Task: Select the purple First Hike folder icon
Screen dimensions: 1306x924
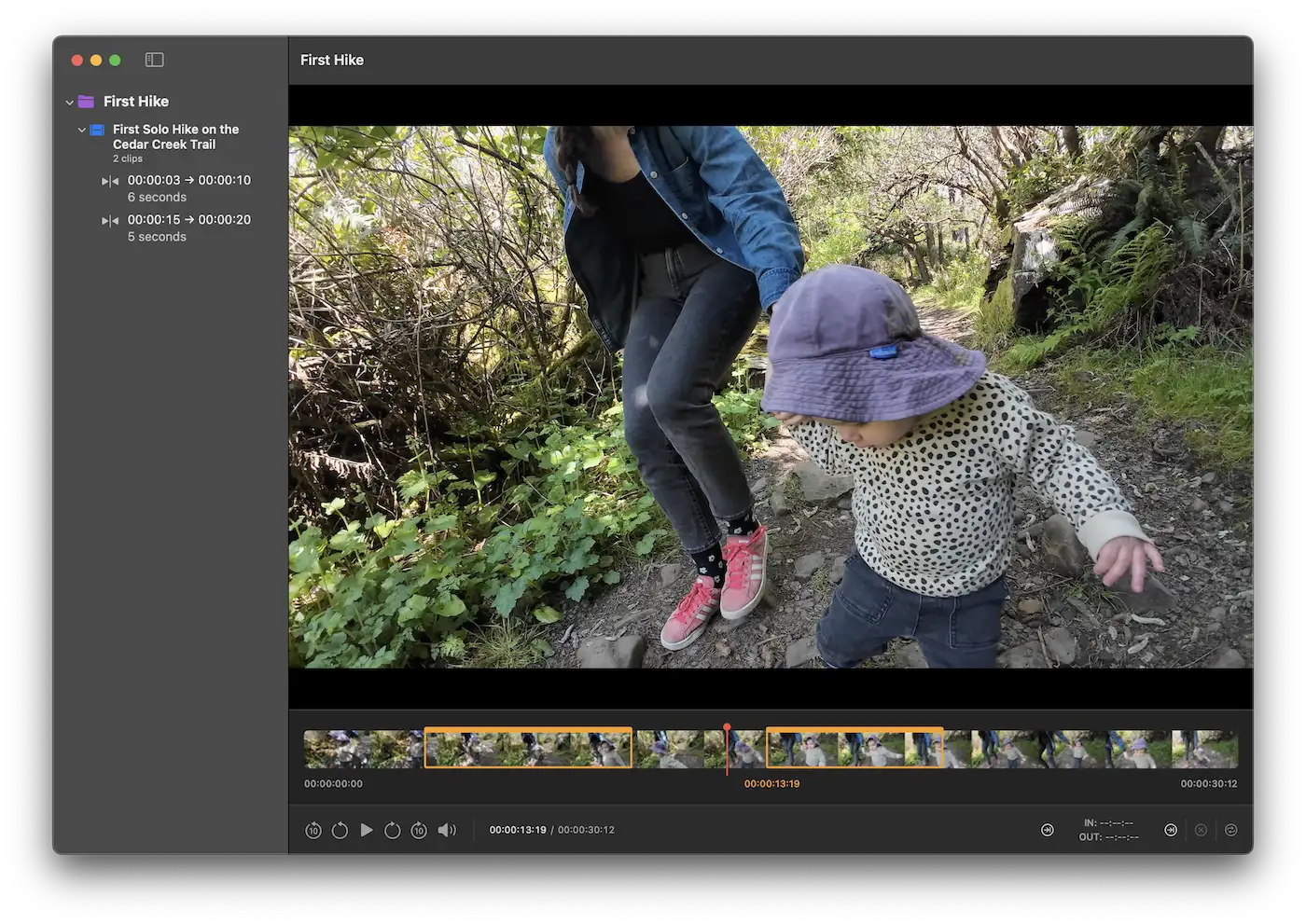Action: coord(87,102)
